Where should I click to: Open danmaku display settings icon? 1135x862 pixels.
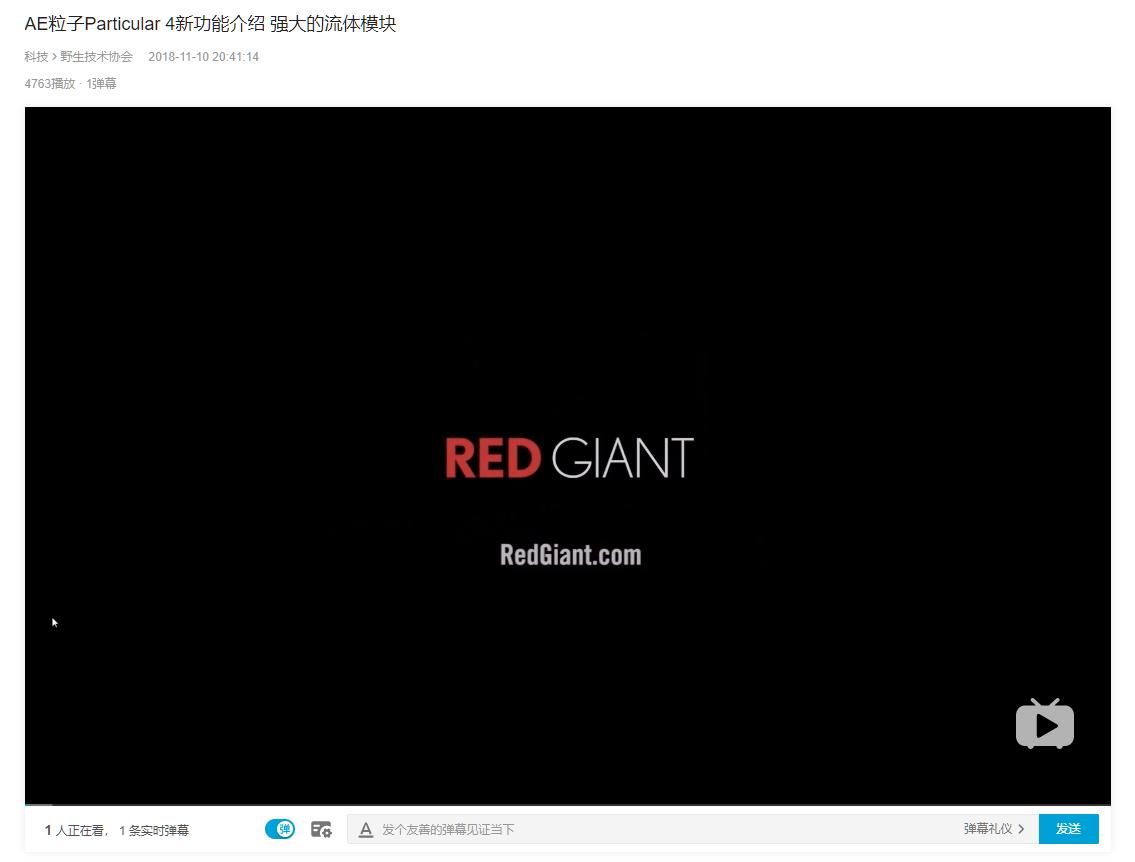(x=321, y=829)
